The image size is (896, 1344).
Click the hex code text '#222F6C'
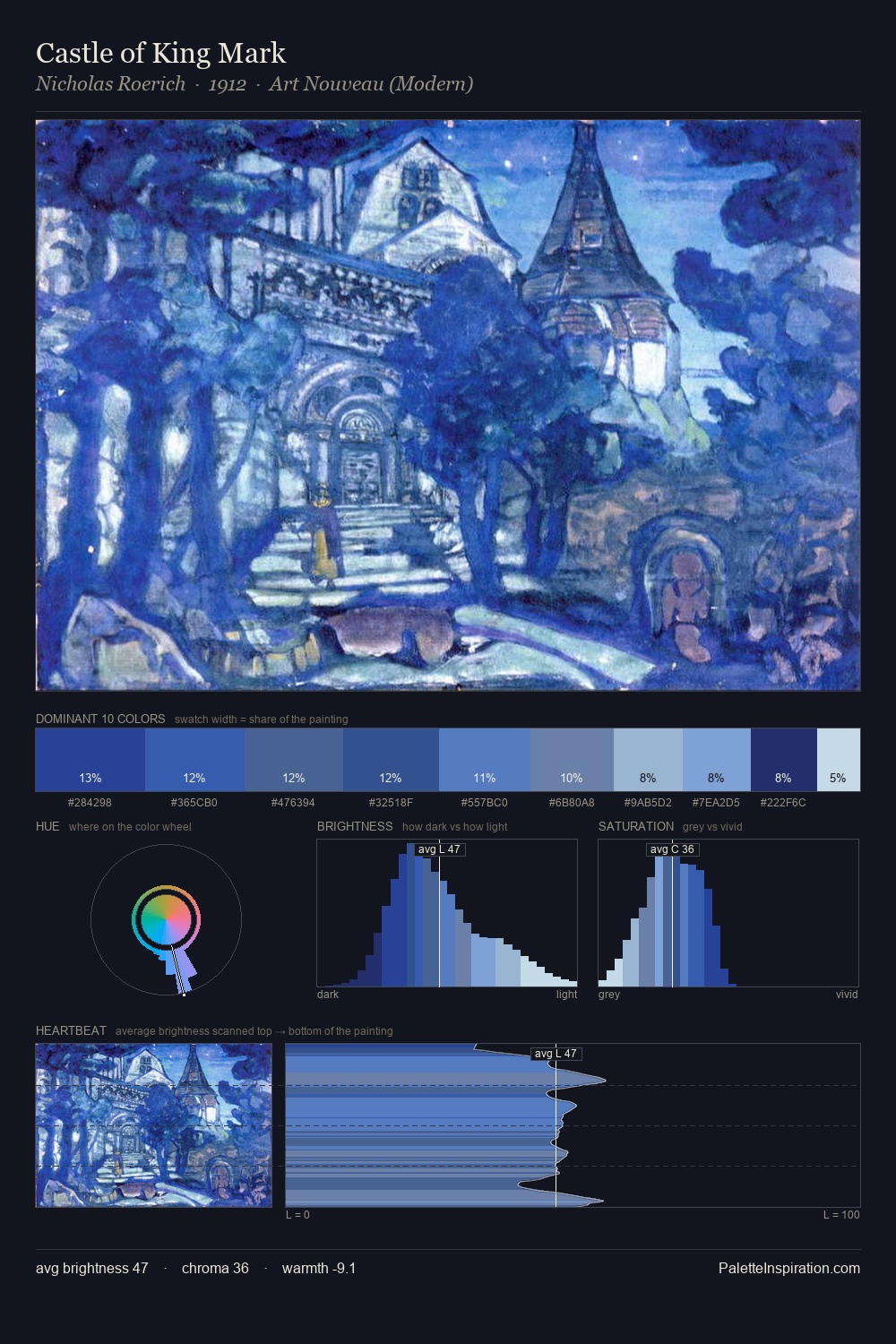(x=784, y=803)
